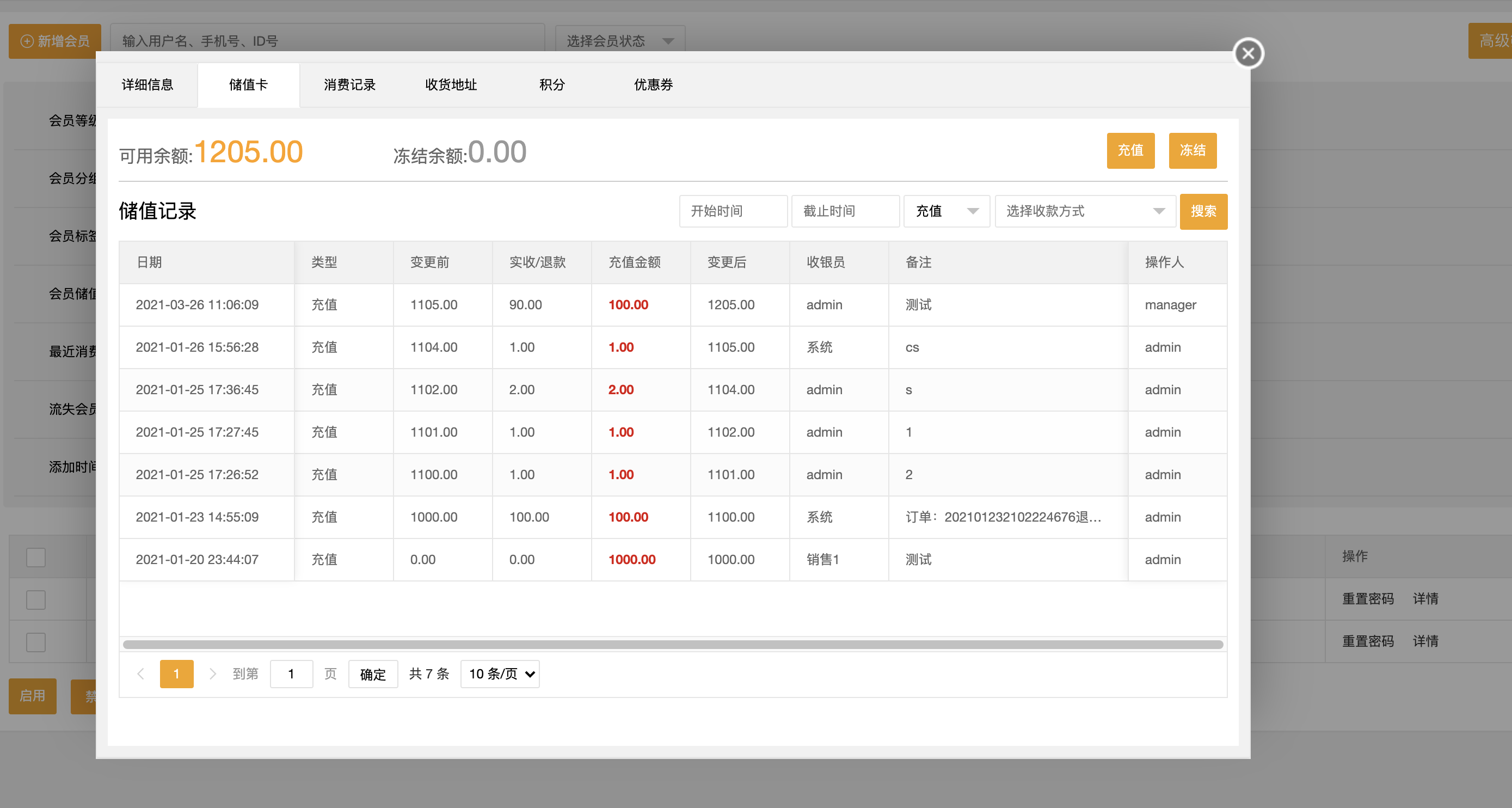
Task: Click the 类型 column header
Action: tap(344, 262)
